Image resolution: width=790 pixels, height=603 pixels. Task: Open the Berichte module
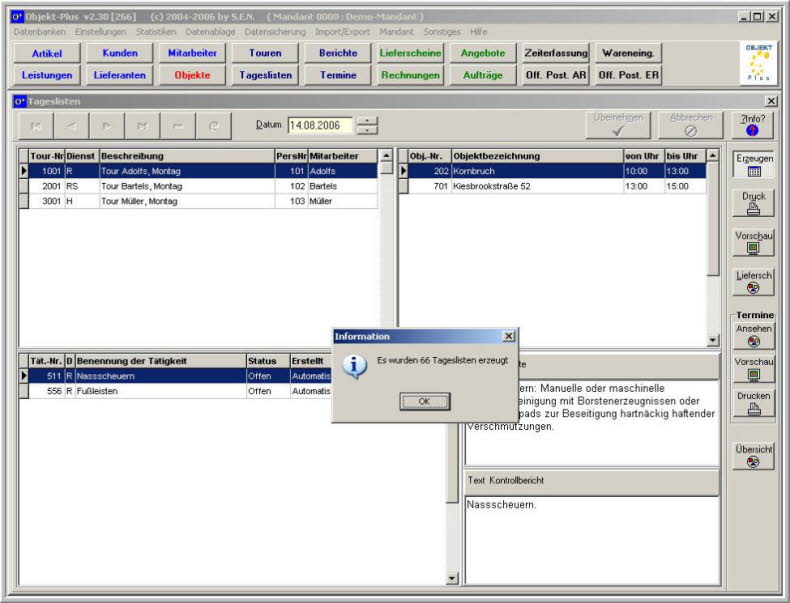tap(338, 53)
